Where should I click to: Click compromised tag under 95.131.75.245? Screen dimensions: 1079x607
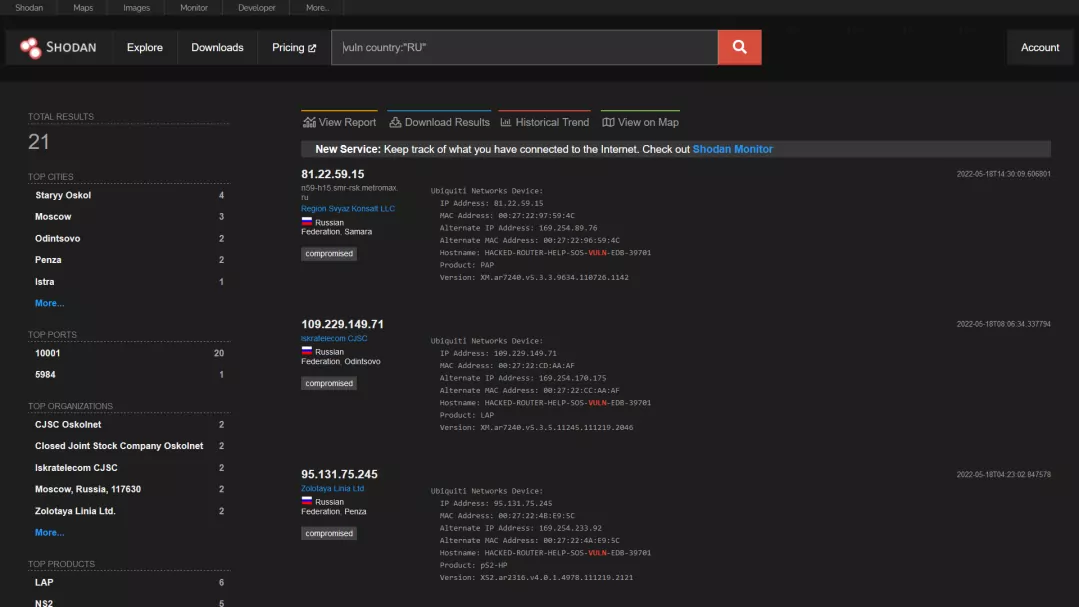click(329, 533)
